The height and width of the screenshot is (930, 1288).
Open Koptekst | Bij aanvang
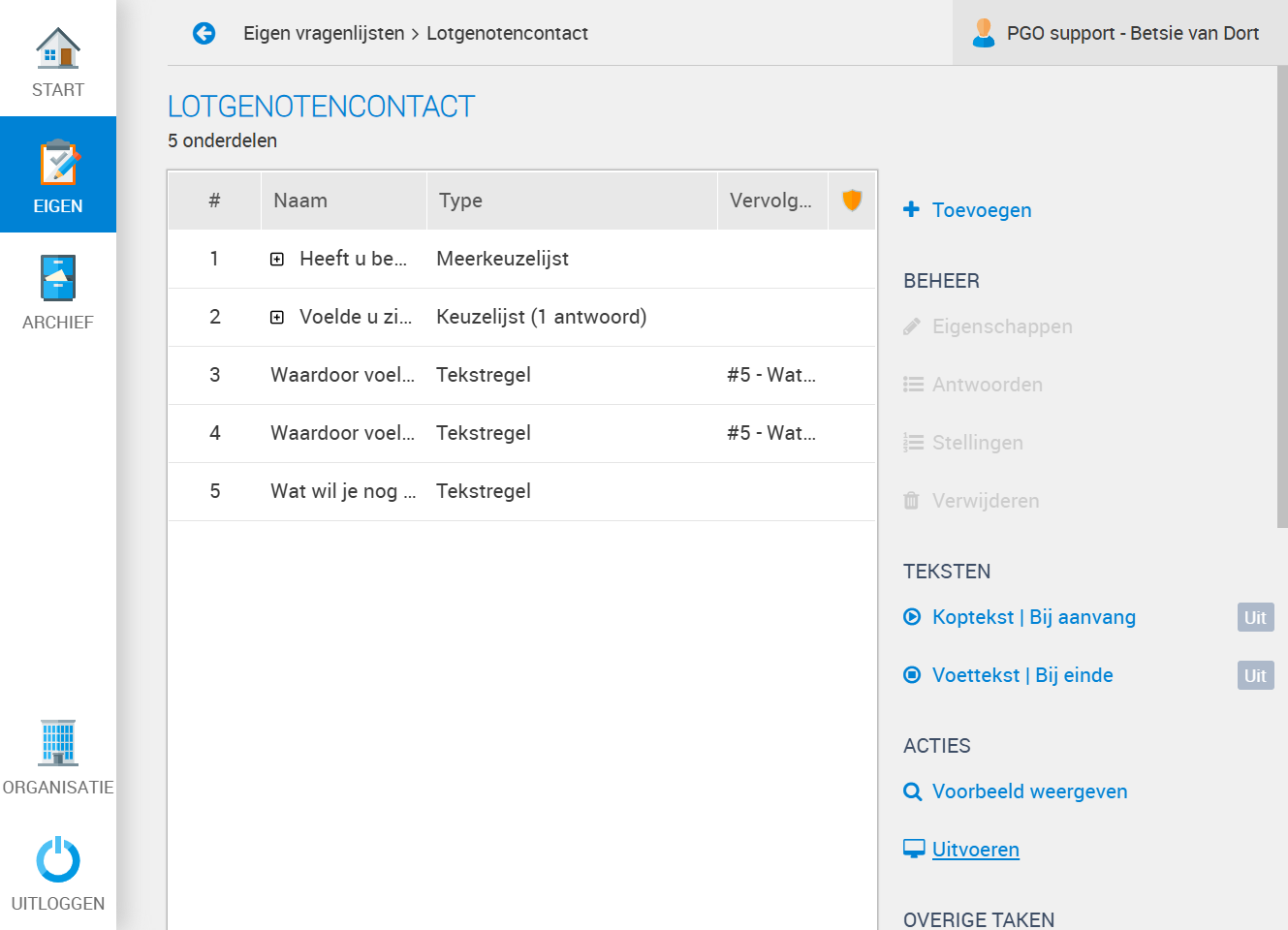pyautogui.click(x=1033, y=617)
